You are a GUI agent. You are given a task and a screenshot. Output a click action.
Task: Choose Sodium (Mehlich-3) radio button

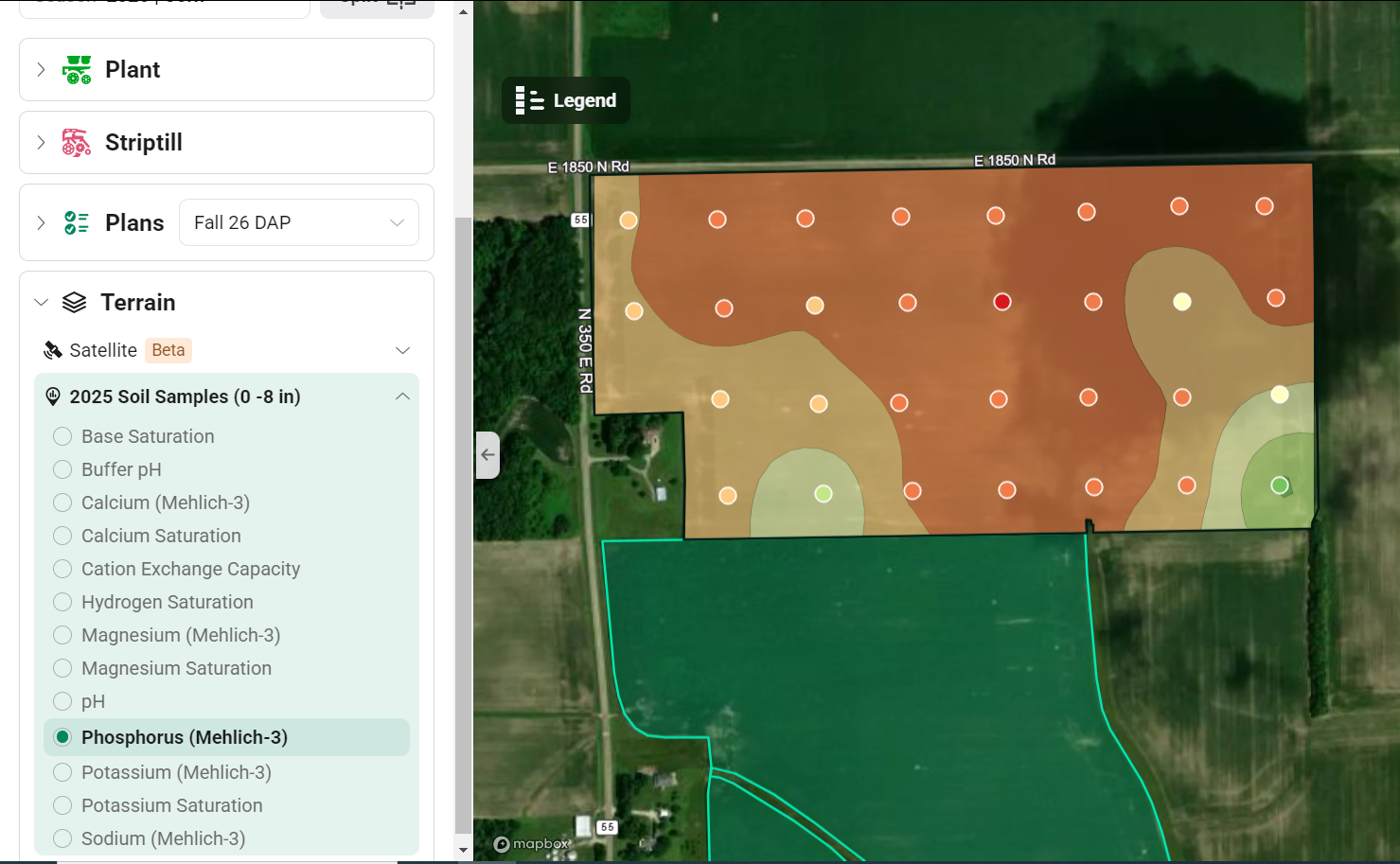coord(62,838)
